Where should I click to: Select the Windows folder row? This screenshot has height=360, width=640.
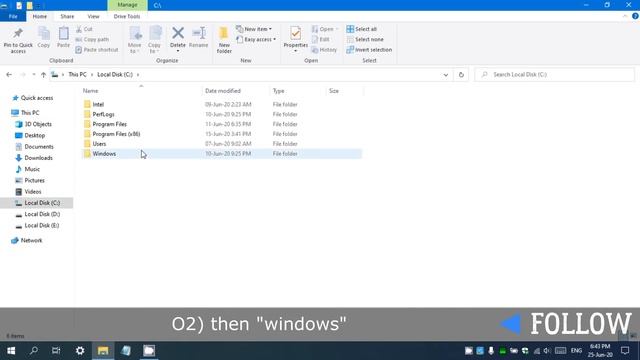tap(222, 154)
